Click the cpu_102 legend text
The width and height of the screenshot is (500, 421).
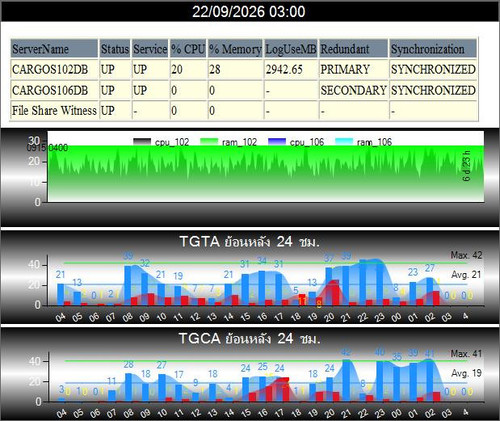(172, 142)
